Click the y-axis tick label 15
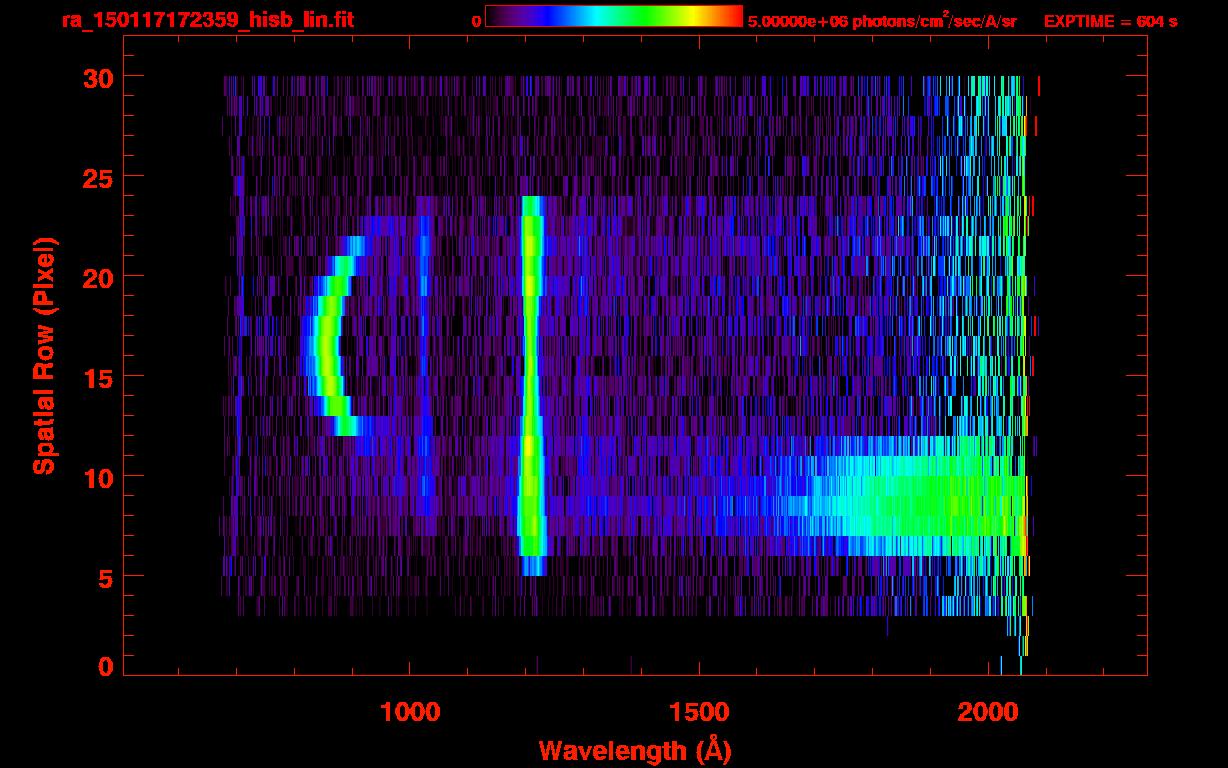This screenshot has width=1228, height=768. [96, 377]
